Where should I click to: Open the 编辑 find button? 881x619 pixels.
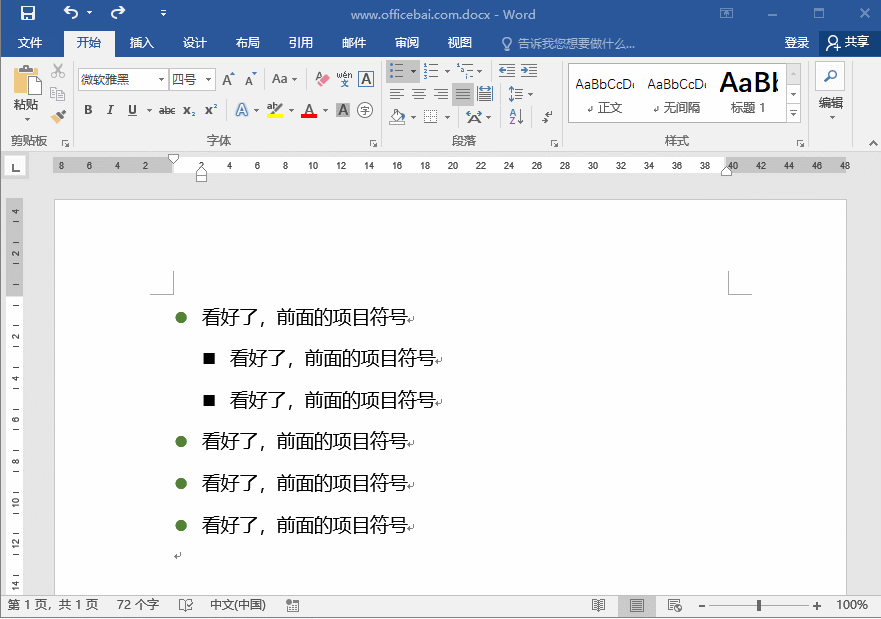point(830,91)
